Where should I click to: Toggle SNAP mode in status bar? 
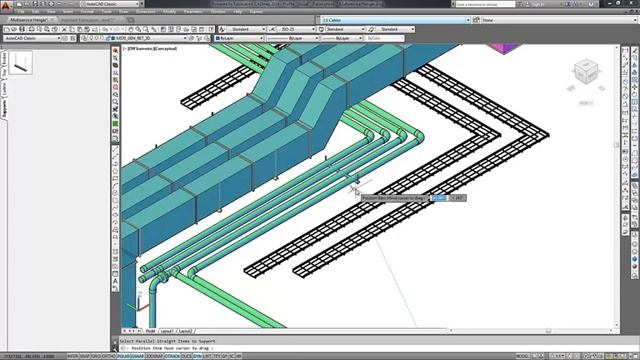(85, 356)
